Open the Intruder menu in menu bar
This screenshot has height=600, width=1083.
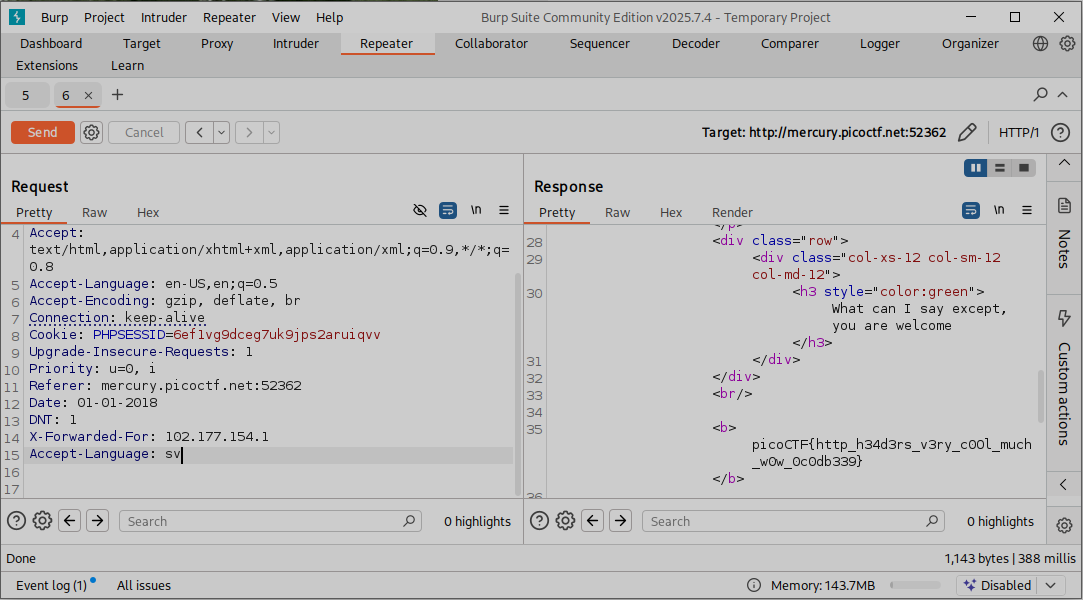coord(163,17)
